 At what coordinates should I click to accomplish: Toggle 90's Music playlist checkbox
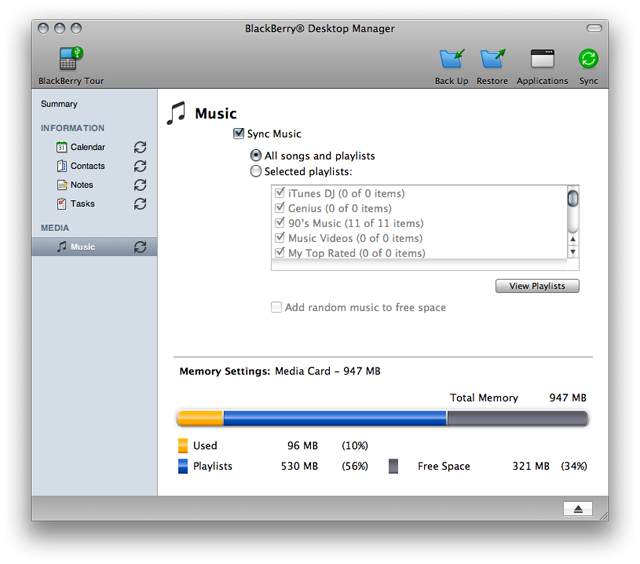(x=280, y=222)
